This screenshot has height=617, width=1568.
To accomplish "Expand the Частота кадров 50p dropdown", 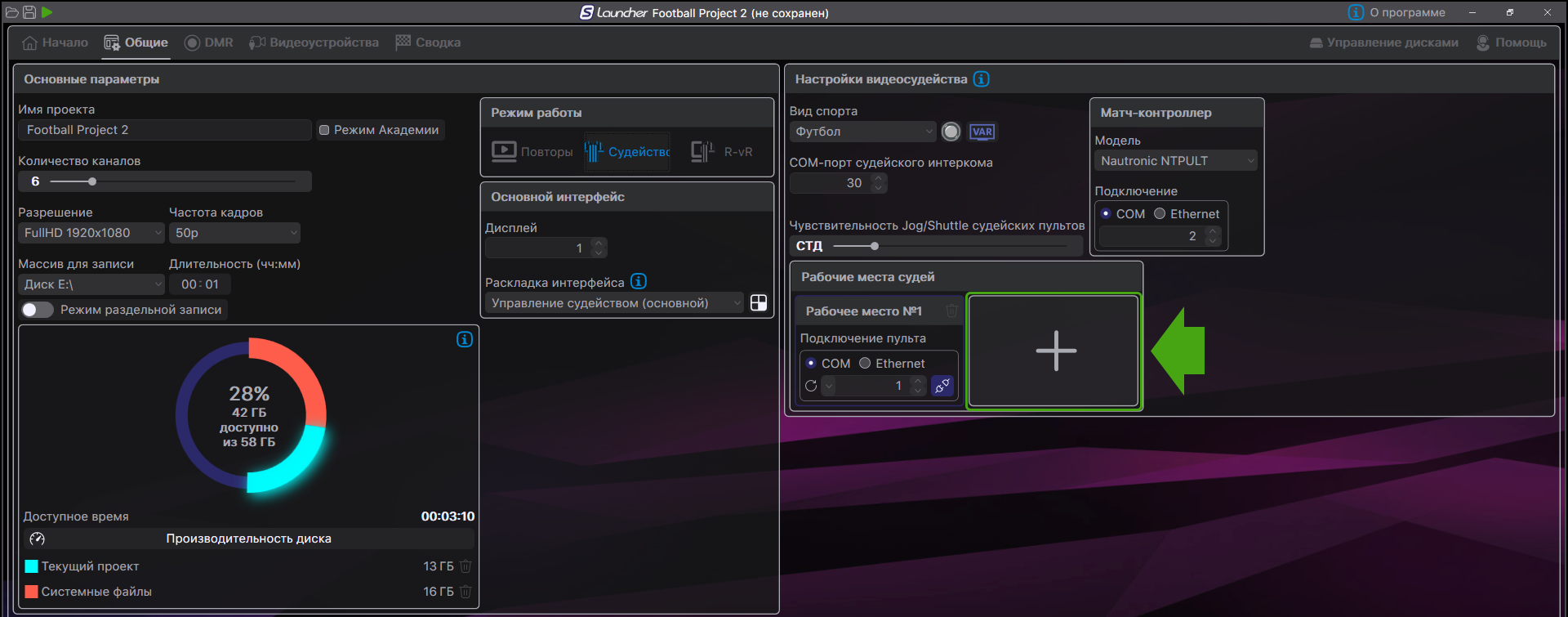I will [x=234, y=233].
